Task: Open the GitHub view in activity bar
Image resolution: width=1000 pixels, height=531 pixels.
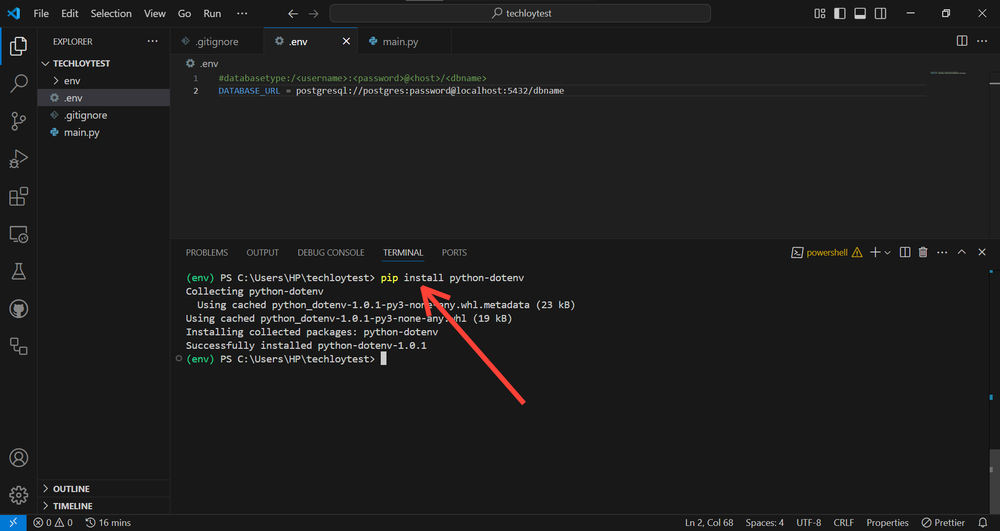Action: point(18,309)
